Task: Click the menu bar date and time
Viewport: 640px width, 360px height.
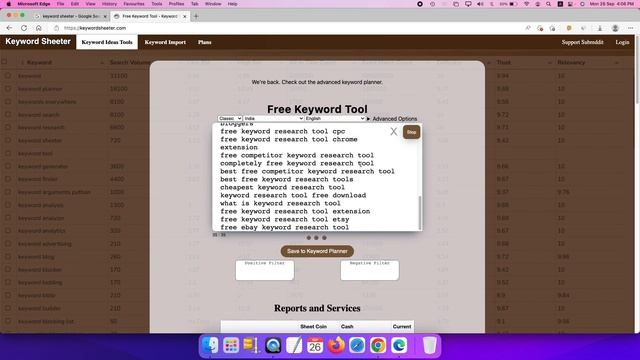Action: point(611,4)
